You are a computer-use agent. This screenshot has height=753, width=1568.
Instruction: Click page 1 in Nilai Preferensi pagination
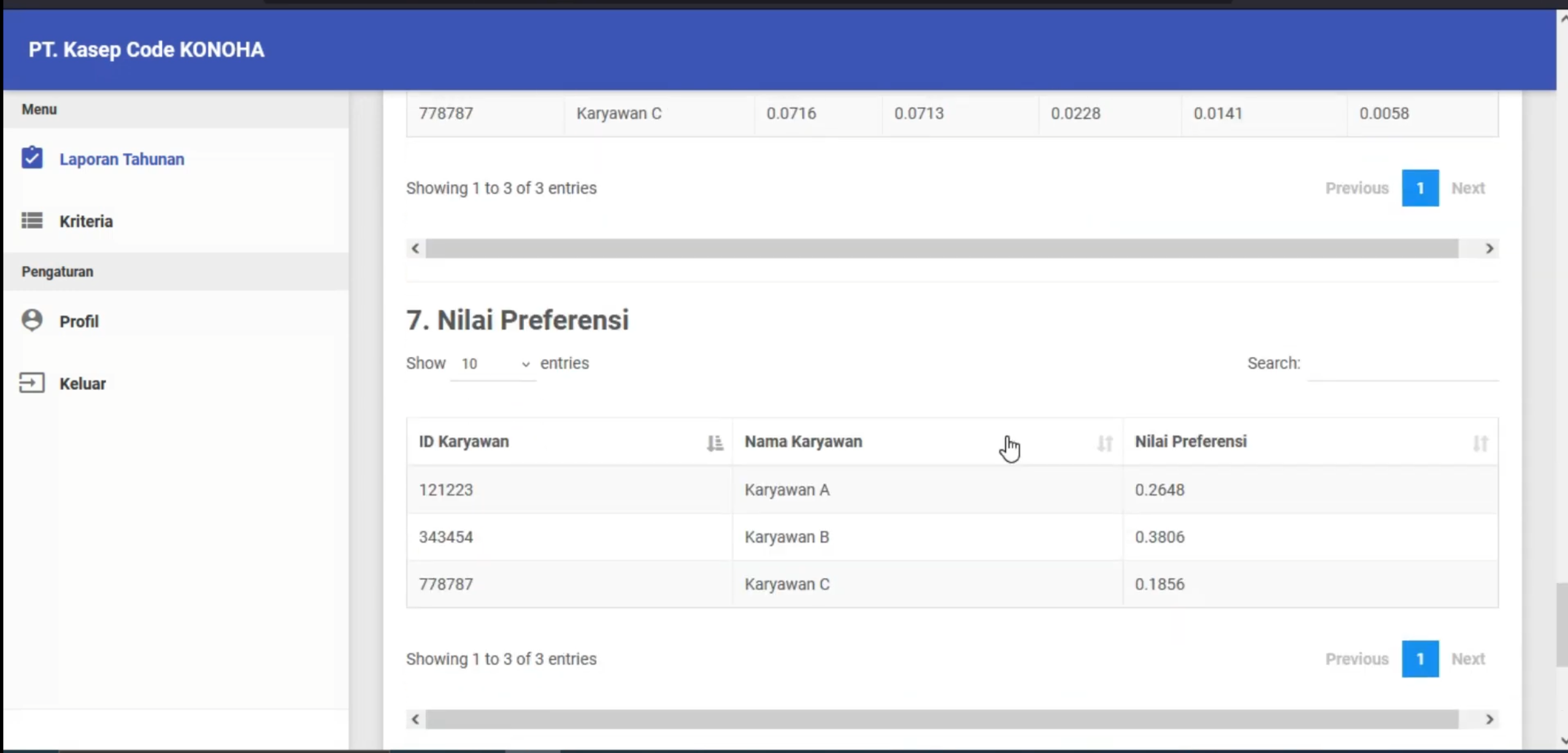(1420, 659)
